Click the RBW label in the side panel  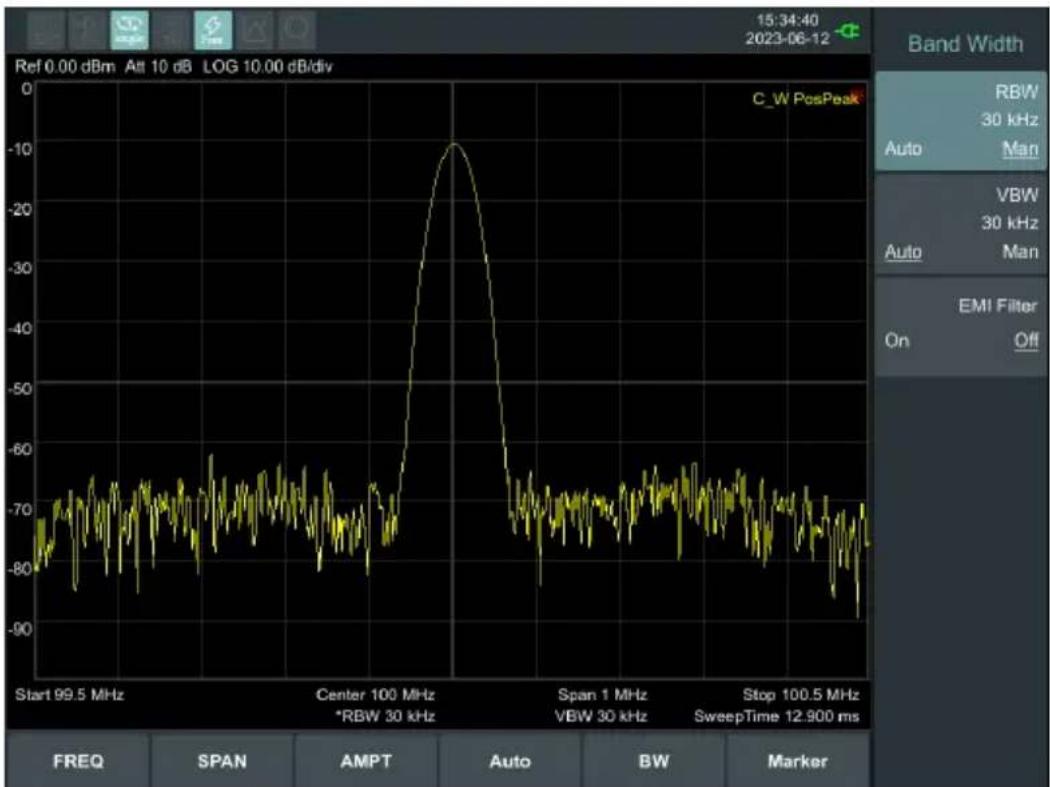pyautogui.click(x=1017, y=92)
